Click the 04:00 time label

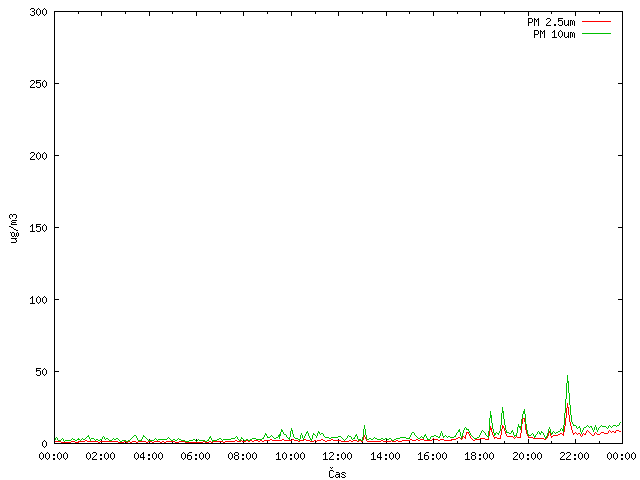148,456
